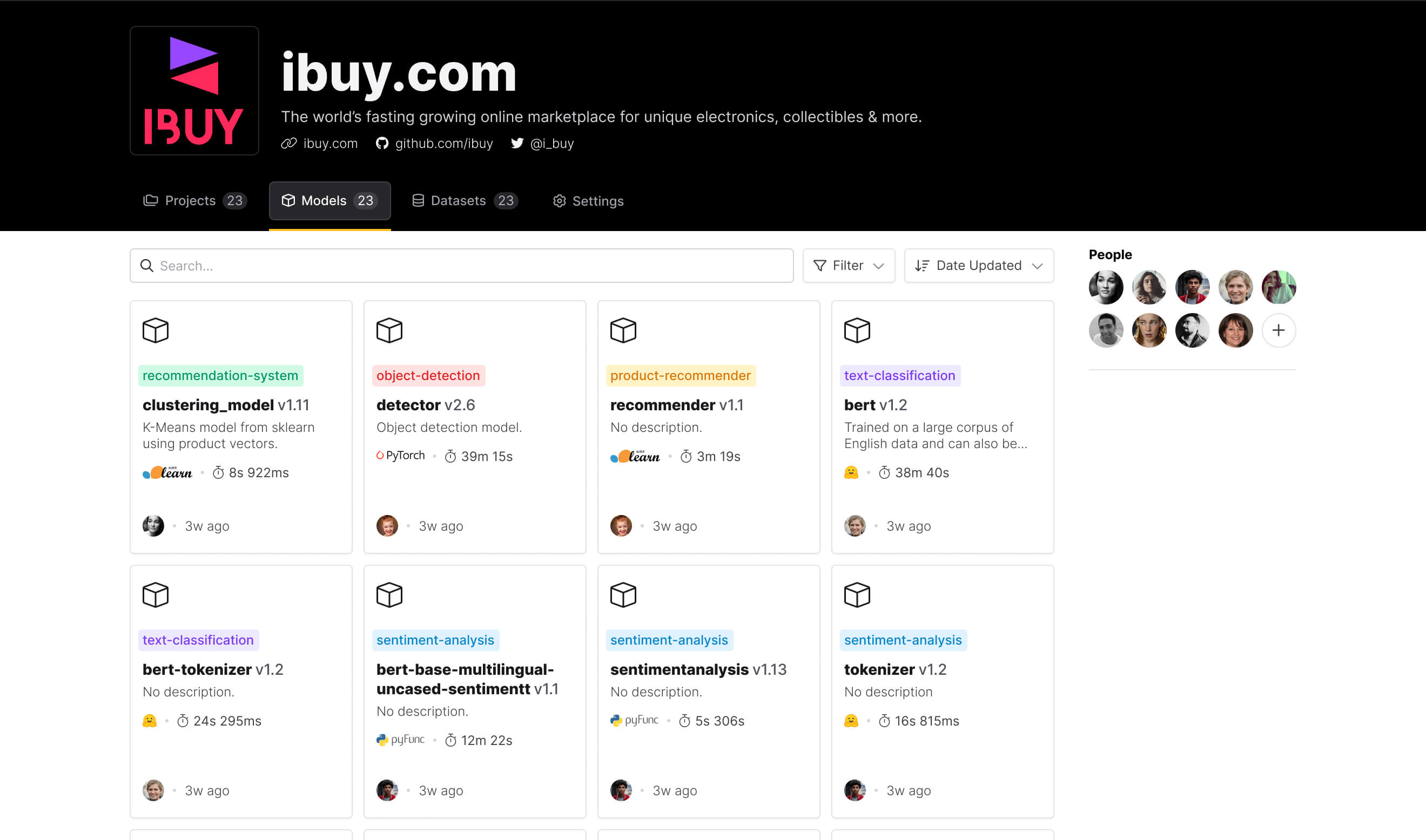Click text-classification tag on bert card
The height and width of the screenshot is (840, 1426).
tap(899, 376)
